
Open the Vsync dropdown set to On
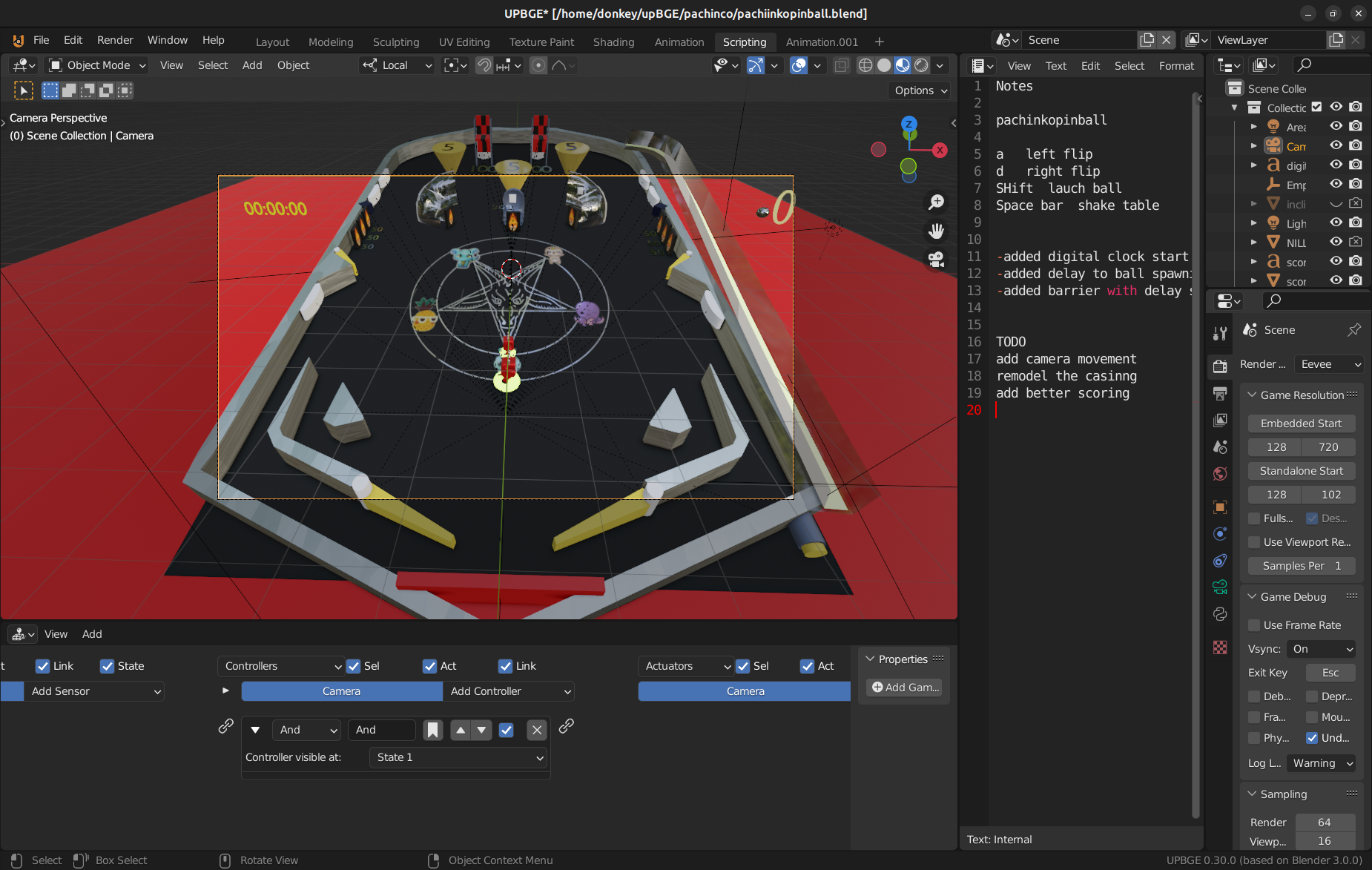click(1320, 649)
